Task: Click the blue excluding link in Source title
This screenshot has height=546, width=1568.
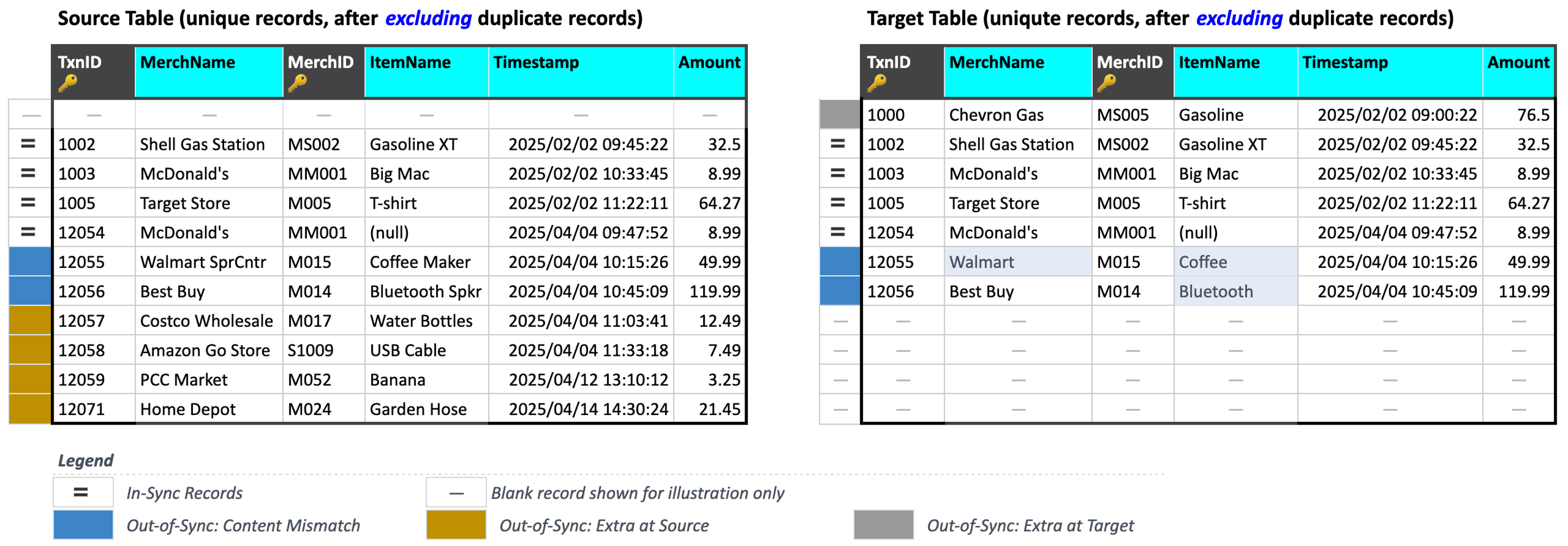Action: (x=429, y=18)
